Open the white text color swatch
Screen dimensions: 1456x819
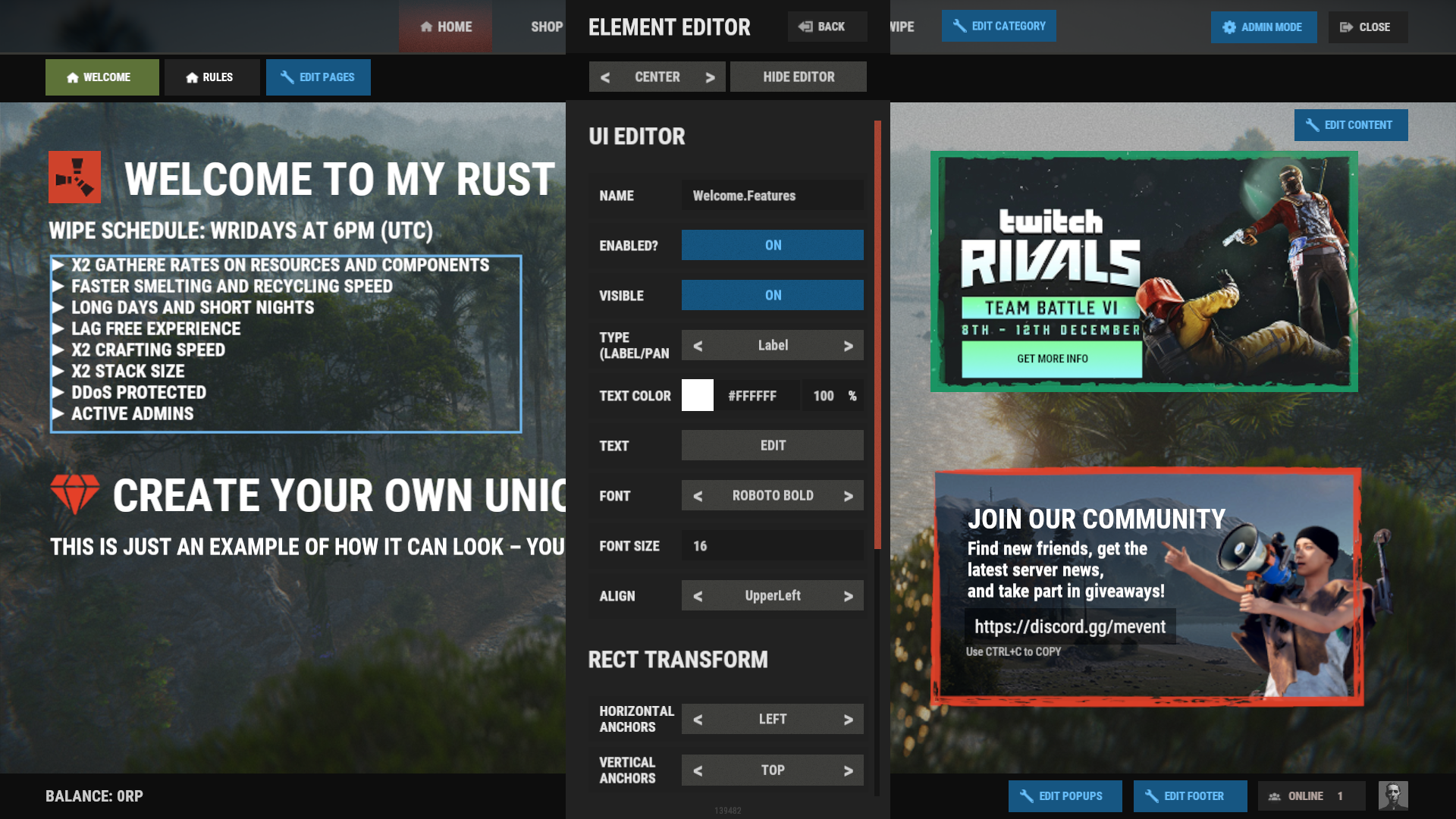pyautogui.click(x=697, y=395)
